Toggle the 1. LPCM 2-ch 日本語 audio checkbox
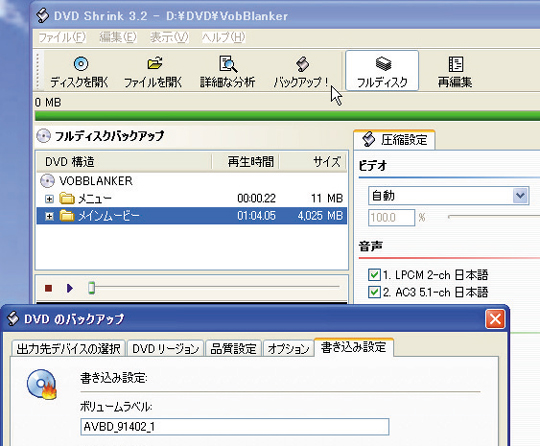This screenshot has width=540, height=446. pos(374,275)
